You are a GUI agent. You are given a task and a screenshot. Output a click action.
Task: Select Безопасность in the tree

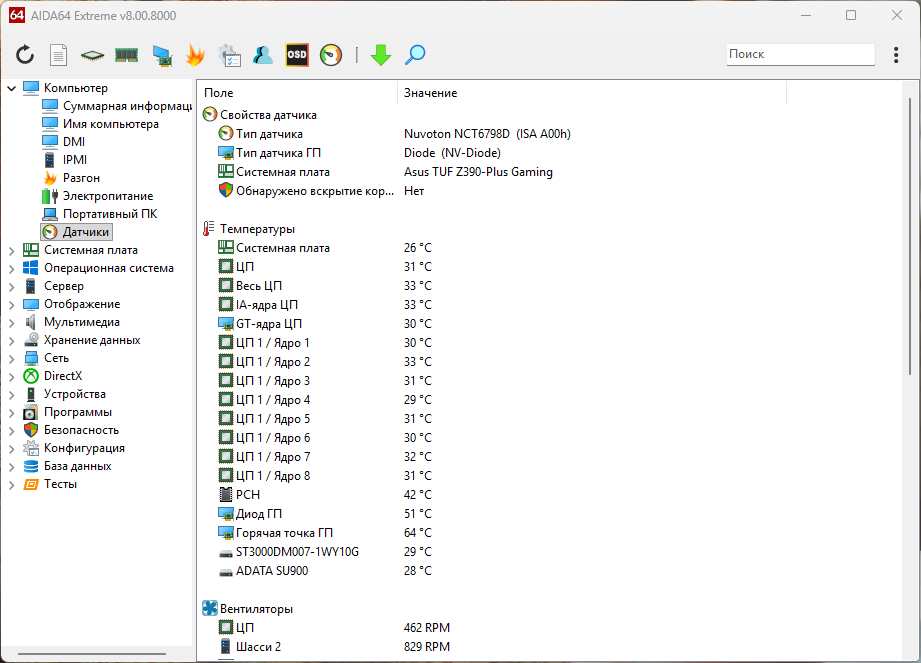pos(71,430)
